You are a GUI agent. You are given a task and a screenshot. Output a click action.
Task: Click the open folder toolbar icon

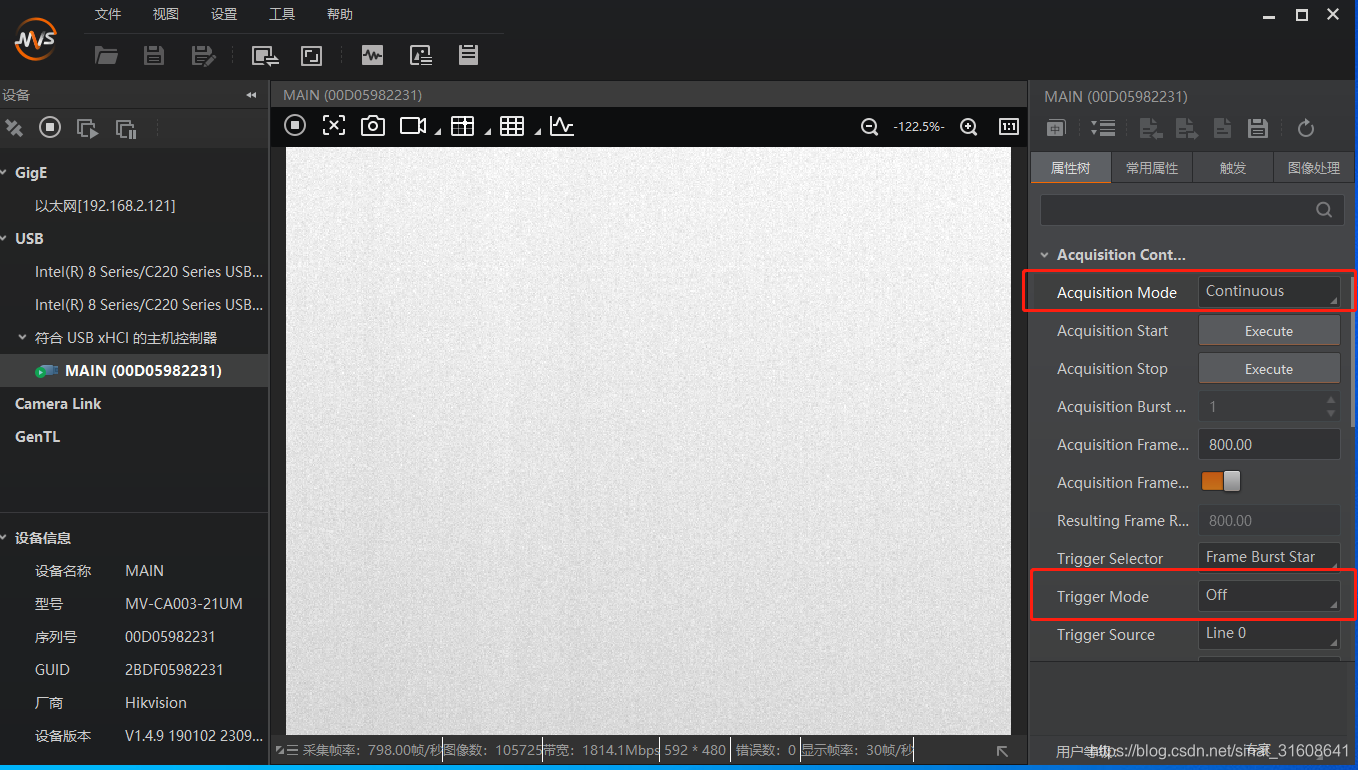[x=106, y=56]
